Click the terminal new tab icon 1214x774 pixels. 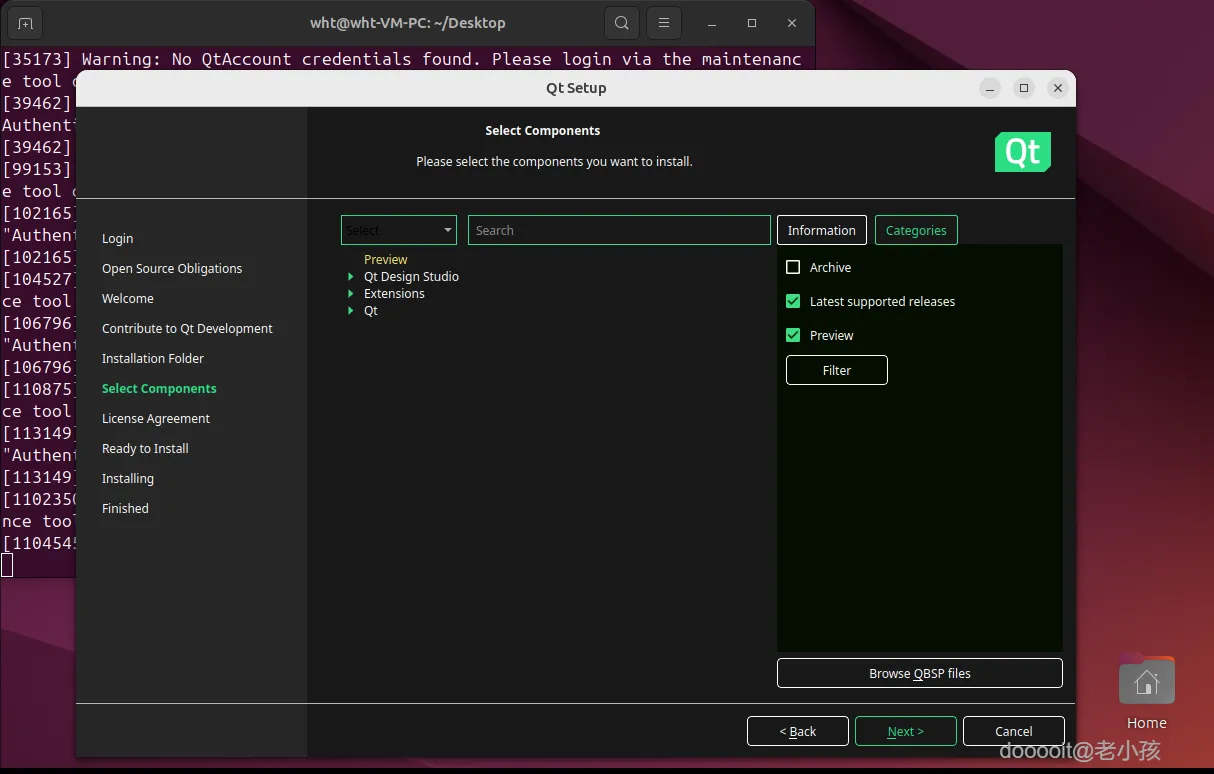(26, 23)
